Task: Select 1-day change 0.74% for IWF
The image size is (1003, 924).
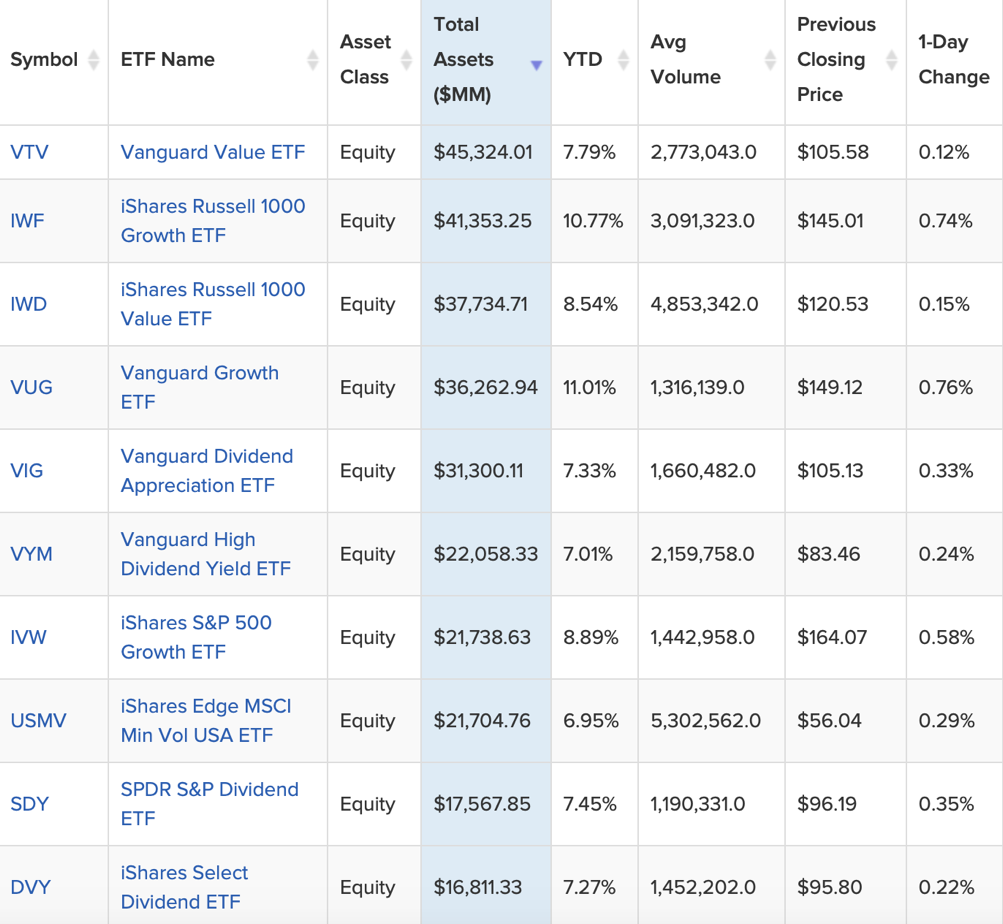Action: coord(945,221)
